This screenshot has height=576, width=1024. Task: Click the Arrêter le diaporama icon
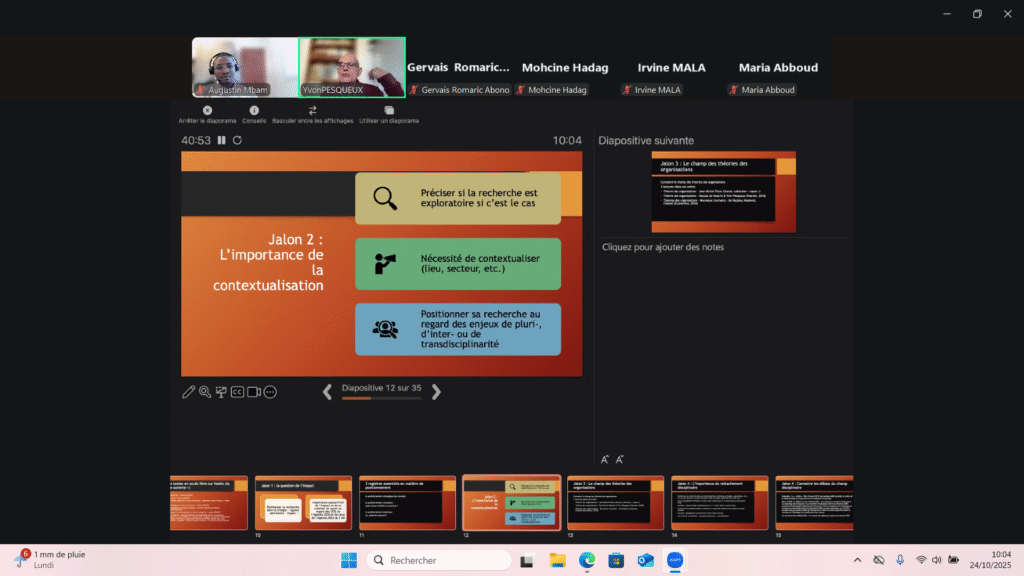(x=207, y=110)
